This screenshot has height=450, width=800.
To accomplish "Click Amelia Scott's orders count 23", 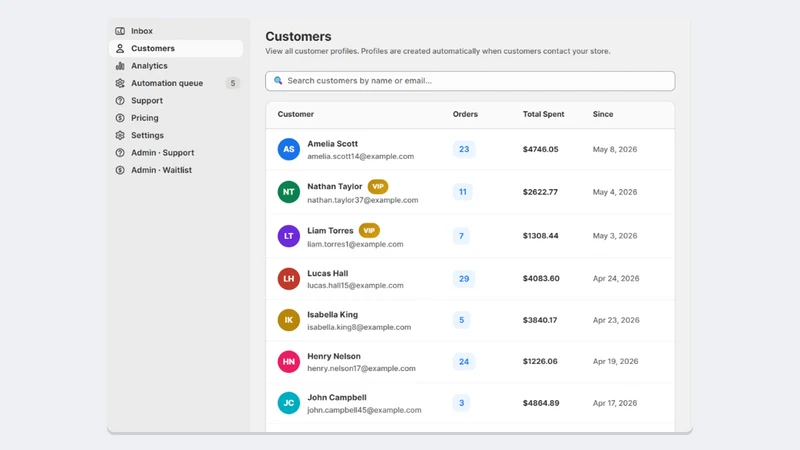I will (x=464, y=149).
